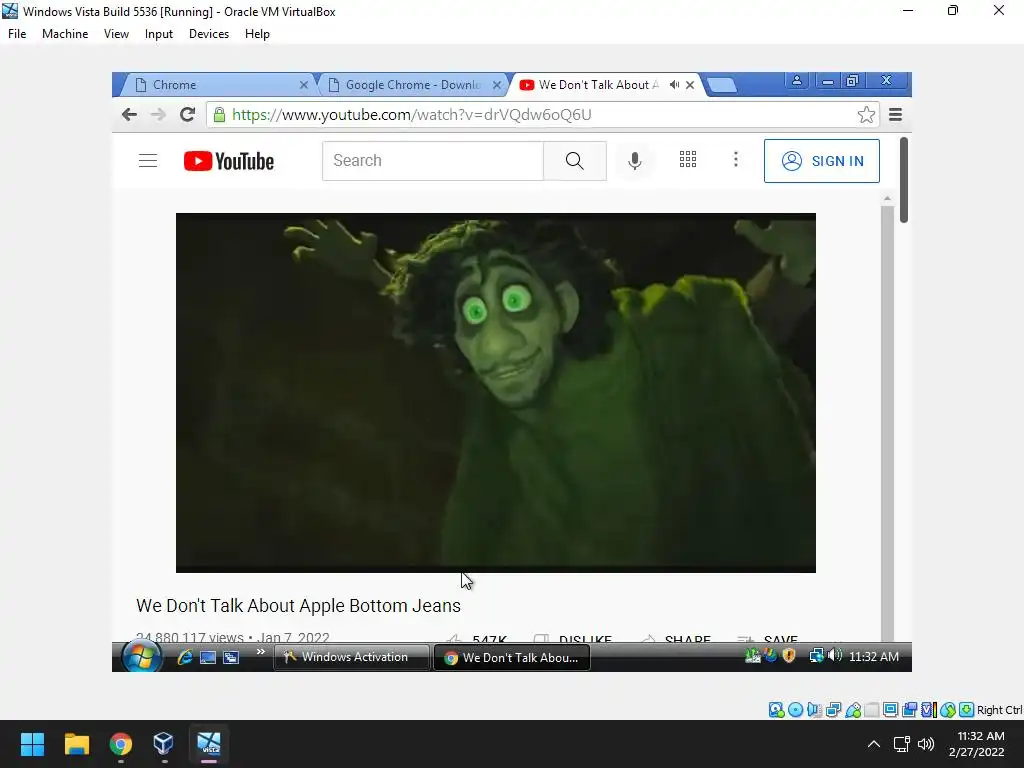Select the We Don't Talk About tab
This screenshot has width=1024, height=768.
coord(598,85)
